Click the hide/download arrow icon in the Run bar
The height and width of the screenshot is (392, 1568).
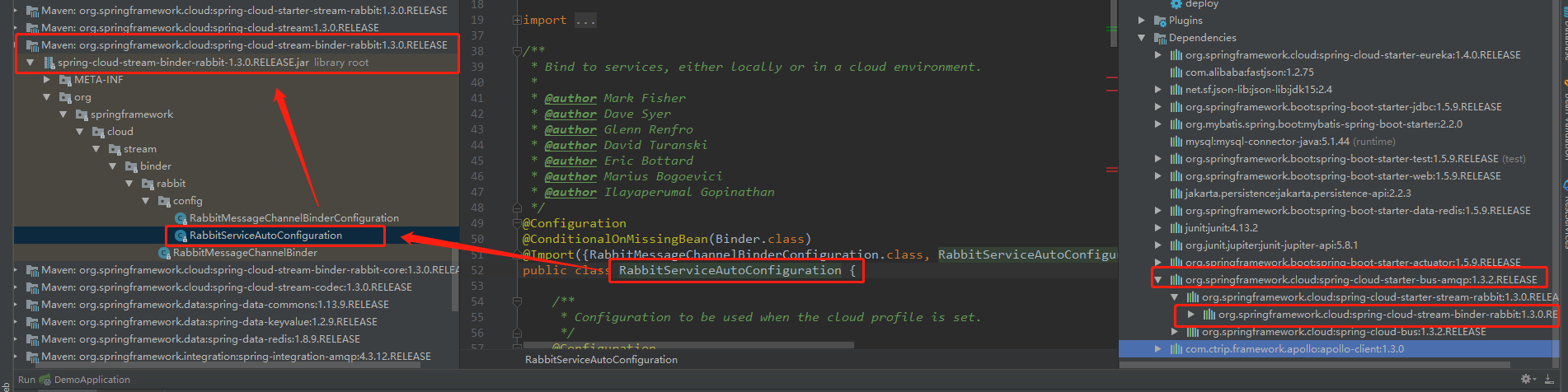click(x=1548, y=379)
